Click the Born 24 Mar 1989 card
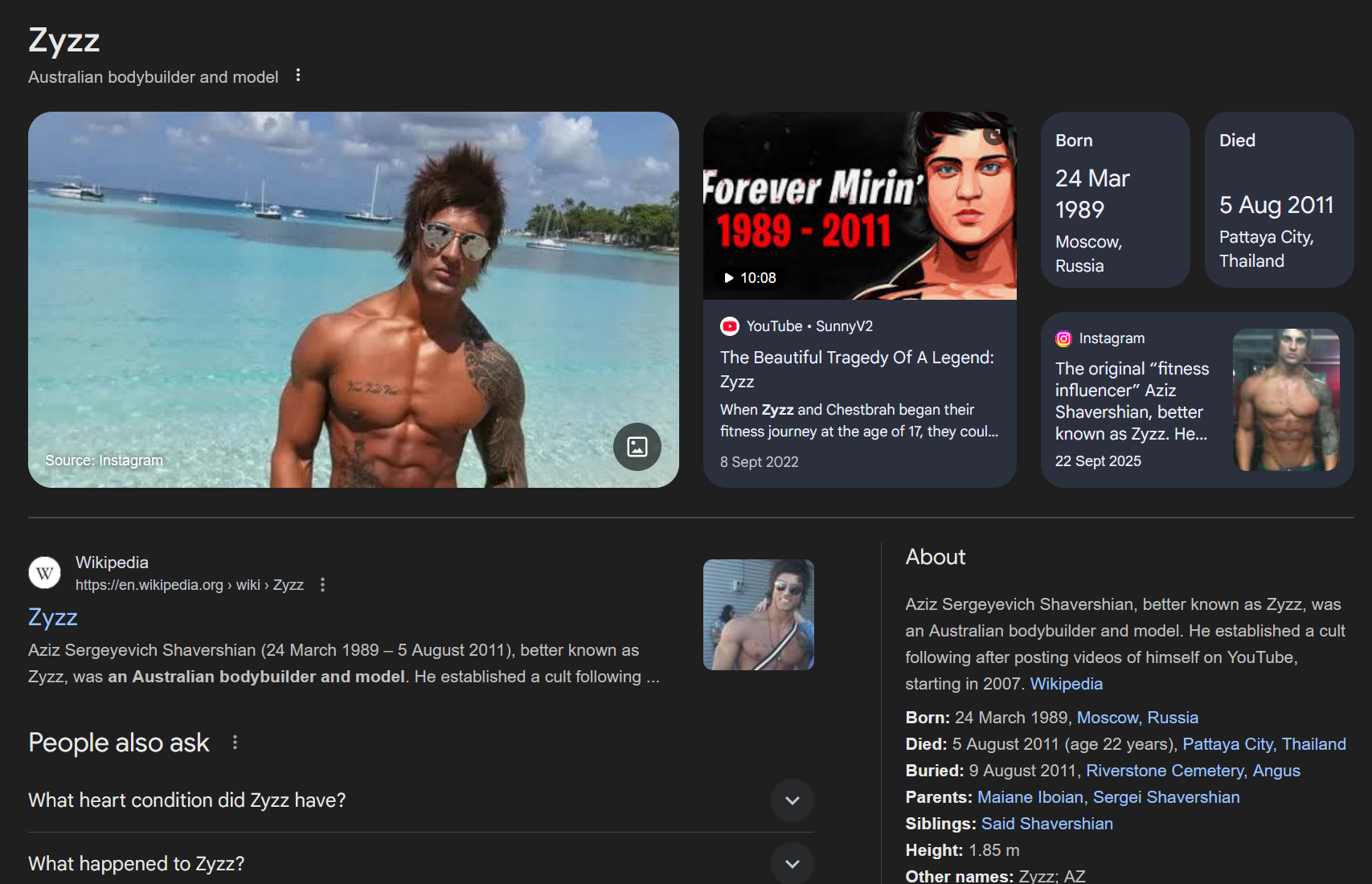Viewport: 1372px width, 884px height. click(1116, 199)
